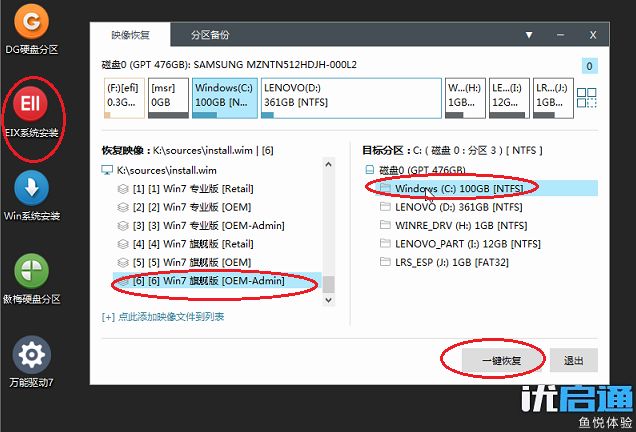Image resolution: width=636 pixels, height=432 pixels.
Task: Select Windows (C:) 100GB [NTFS] target
Action: tap(486, 188)
